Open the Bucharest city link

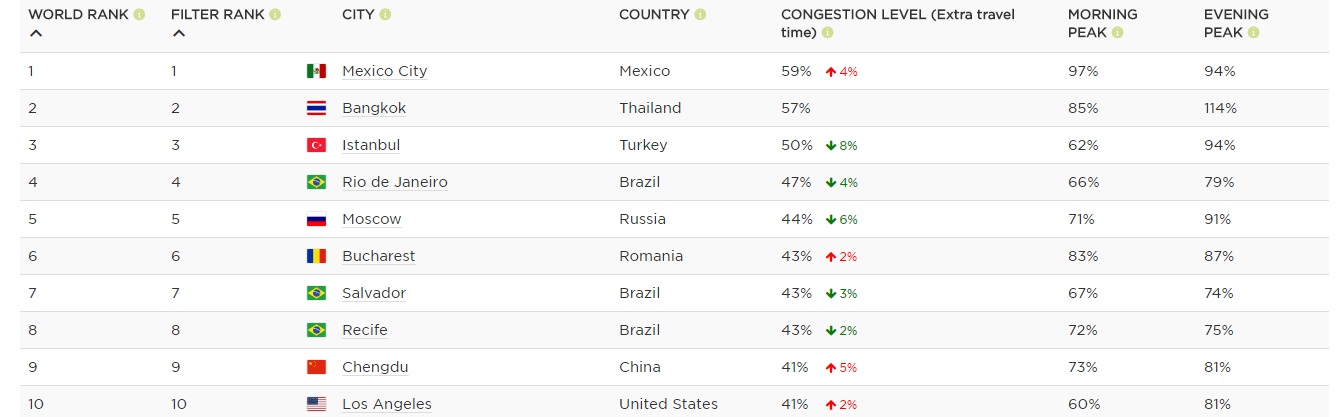click(x=379, y=256)
